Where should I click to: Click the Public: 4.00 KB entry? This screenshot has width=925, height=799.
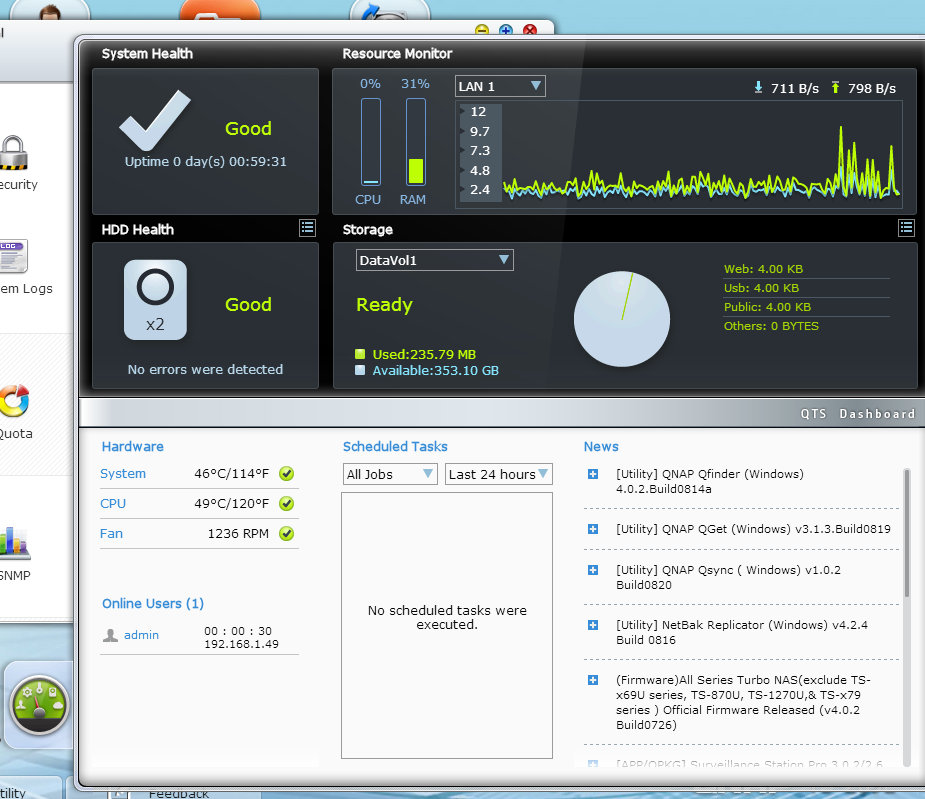[x=767, y=307]
